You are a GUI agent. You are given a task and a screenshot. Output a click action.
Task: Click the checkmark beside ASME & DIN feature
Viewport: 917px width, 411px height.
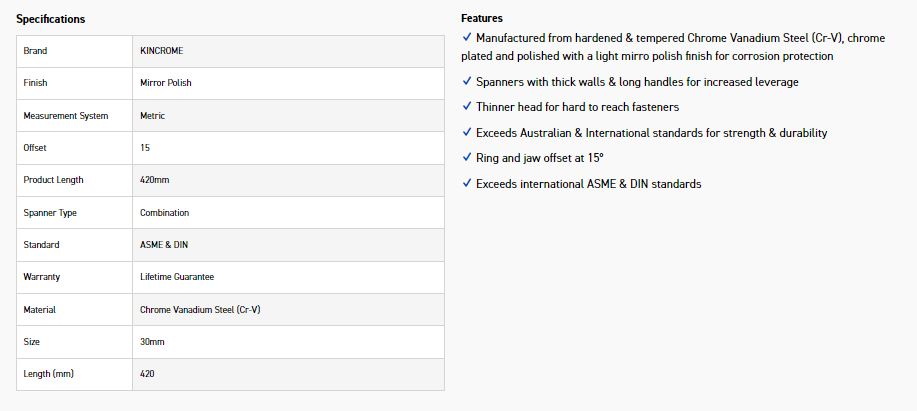coord(467,183)
